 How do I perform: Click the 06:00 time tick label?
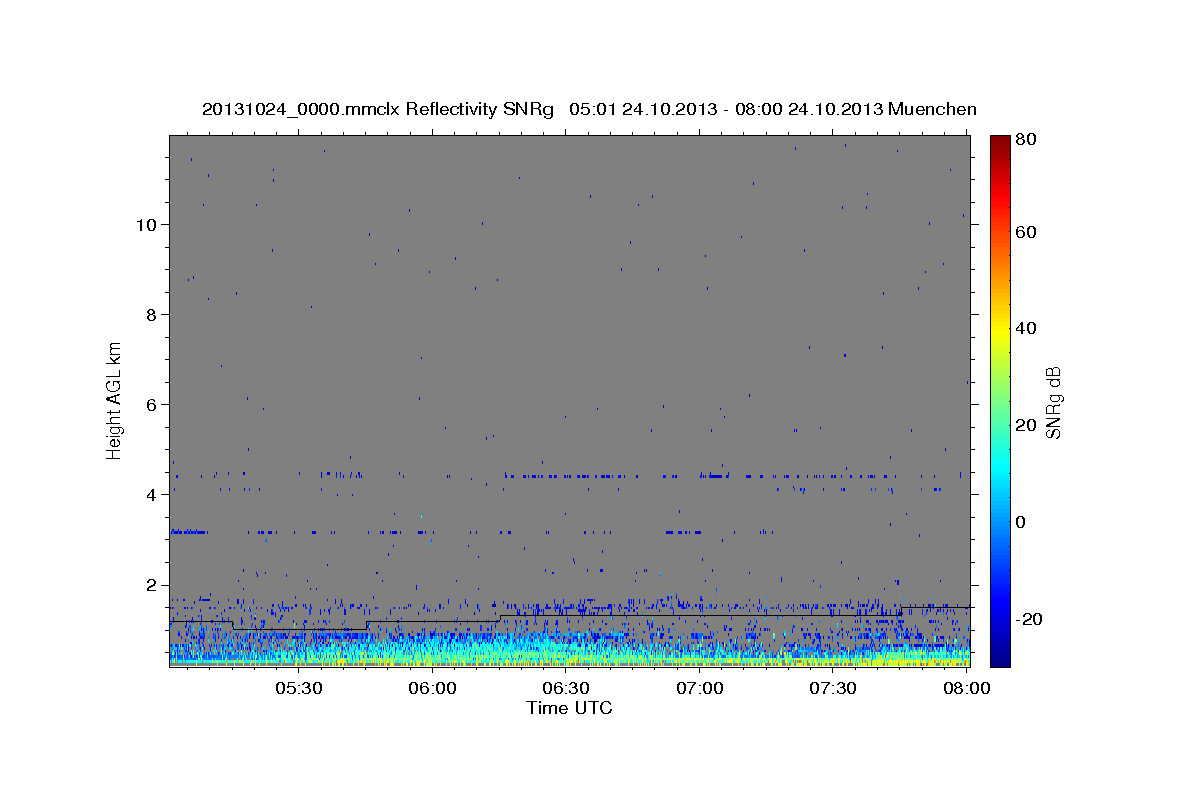tap(432, 689)
